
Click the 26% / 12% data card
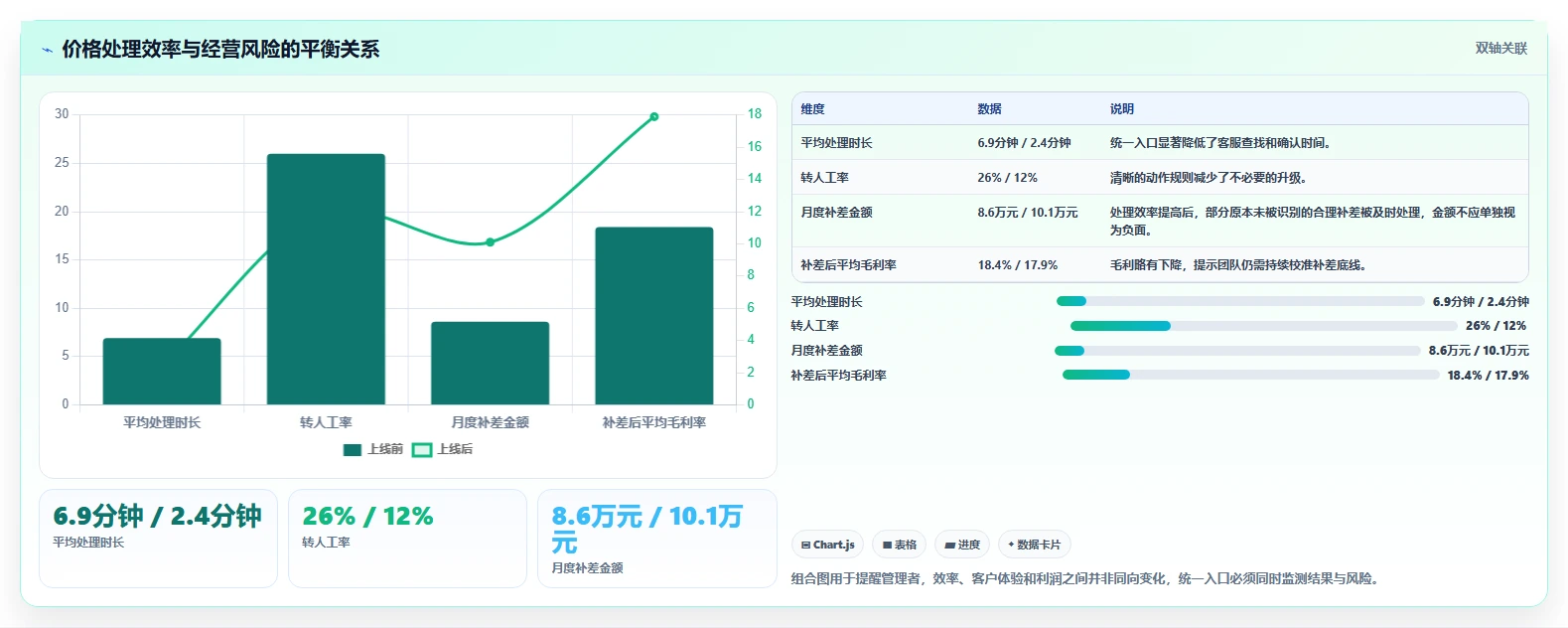pos(407,539)
